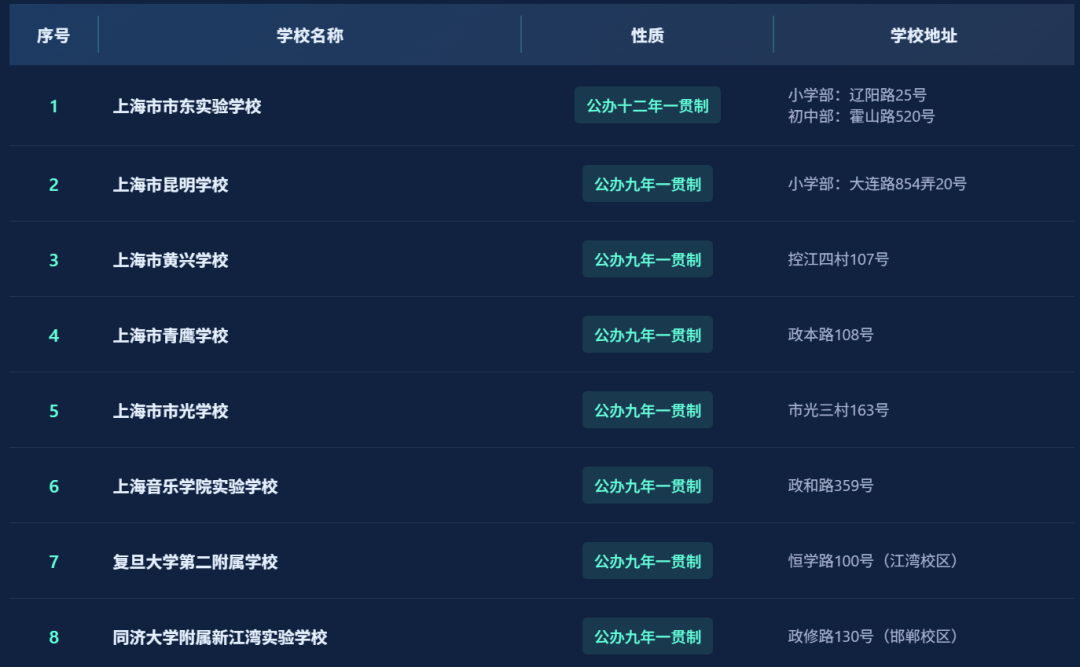
Task: Click the address 控江四村107号
Action: 838,260
